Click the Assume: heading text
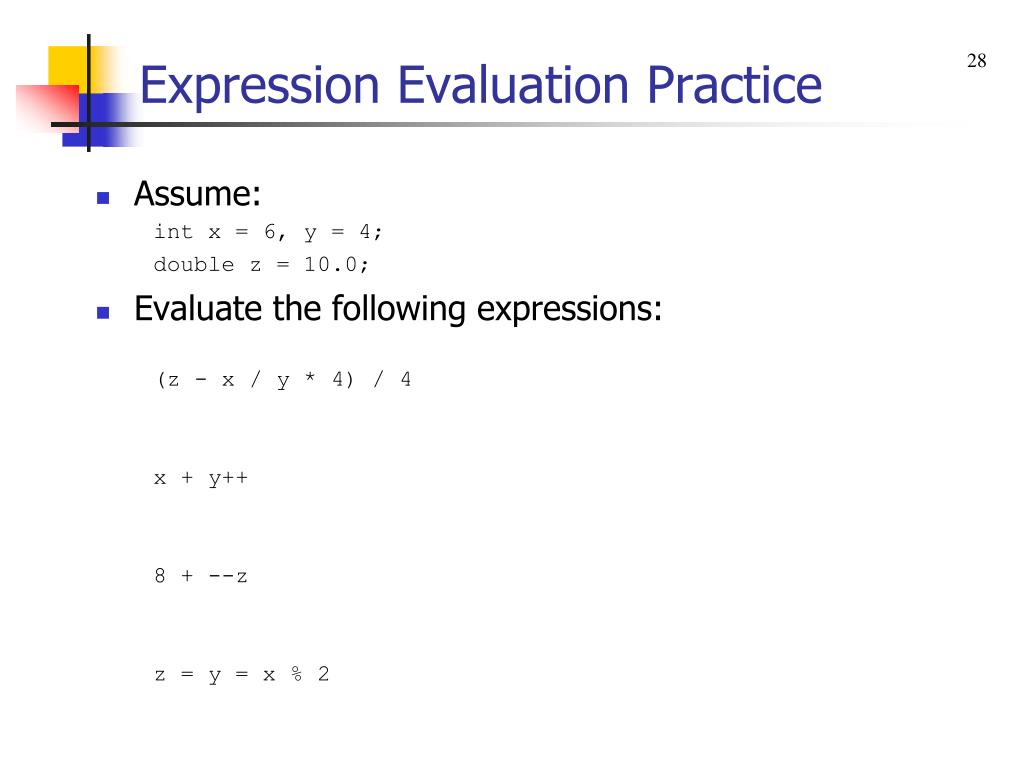Image resolution: width=1024 pixels, height=768 pixels. pyautogui.click(x=197, y=194)
